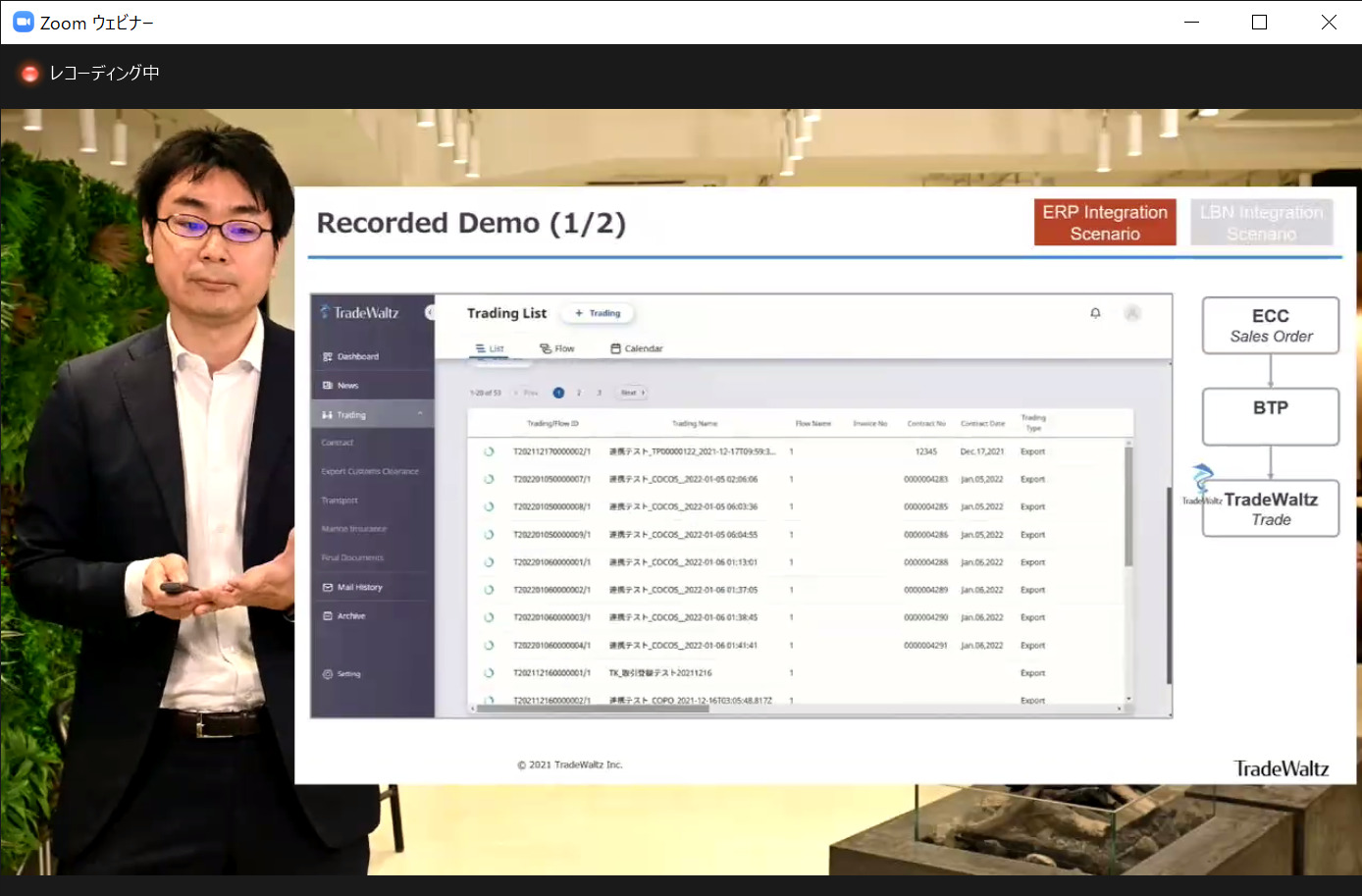Sort by Trading/Flow ID column header

552,424
